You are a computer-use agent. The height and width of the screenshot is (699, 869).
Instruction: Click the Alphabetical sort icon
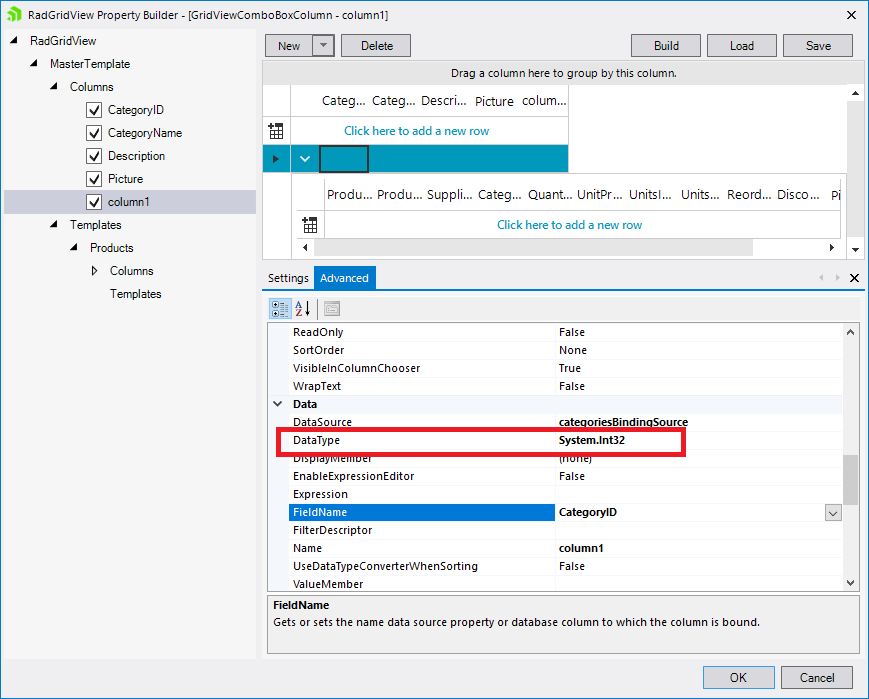(x=303, y=309)
